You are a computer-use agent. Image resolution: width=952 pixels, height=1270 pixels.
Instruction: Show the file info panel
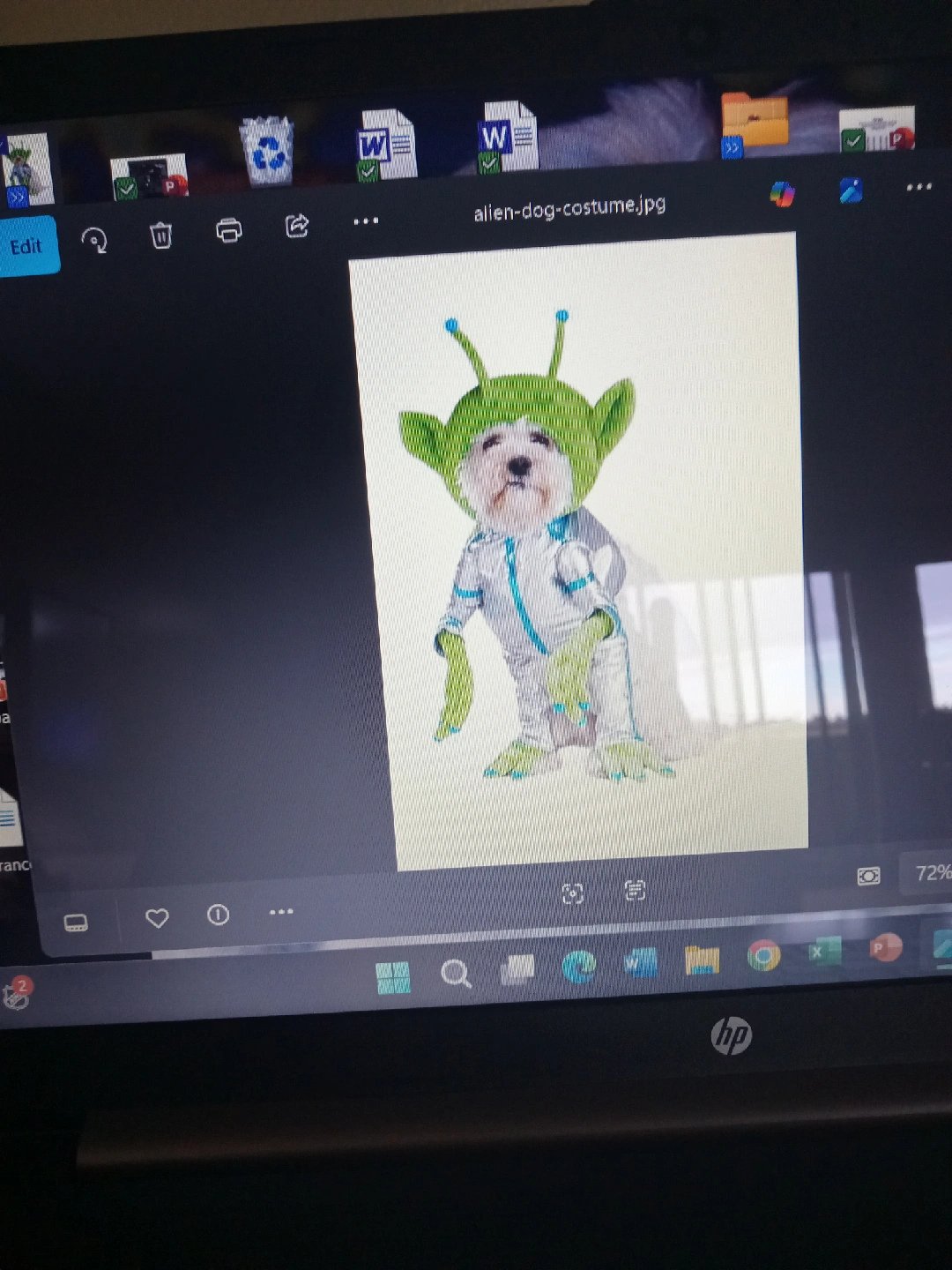click(x=218, y=915)
